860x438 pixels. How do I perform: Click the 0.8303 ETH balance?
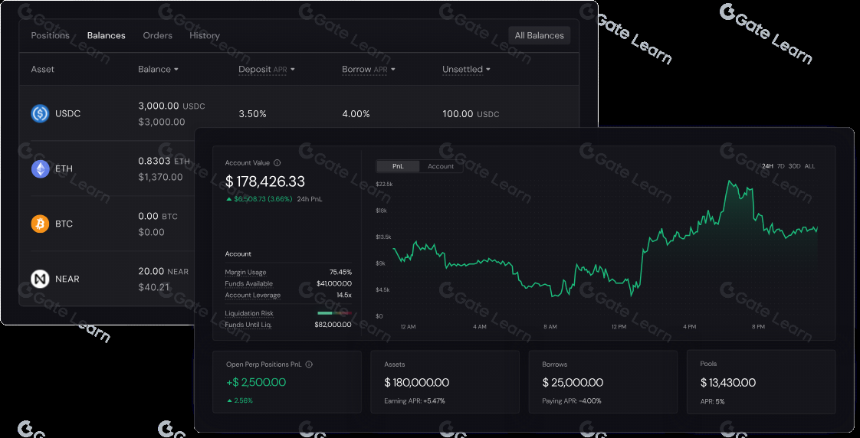pyautogui.click(x=164, y=161)
